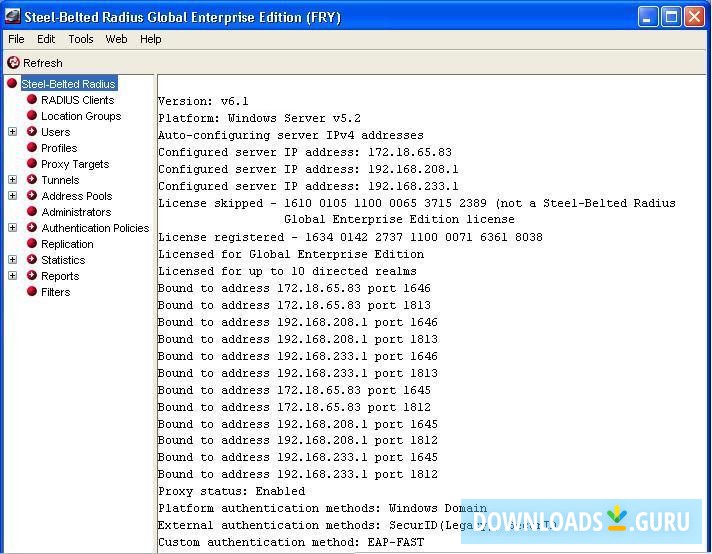
Task: Select Authentication Policies in the tree
Action: (x=95, y=228)
